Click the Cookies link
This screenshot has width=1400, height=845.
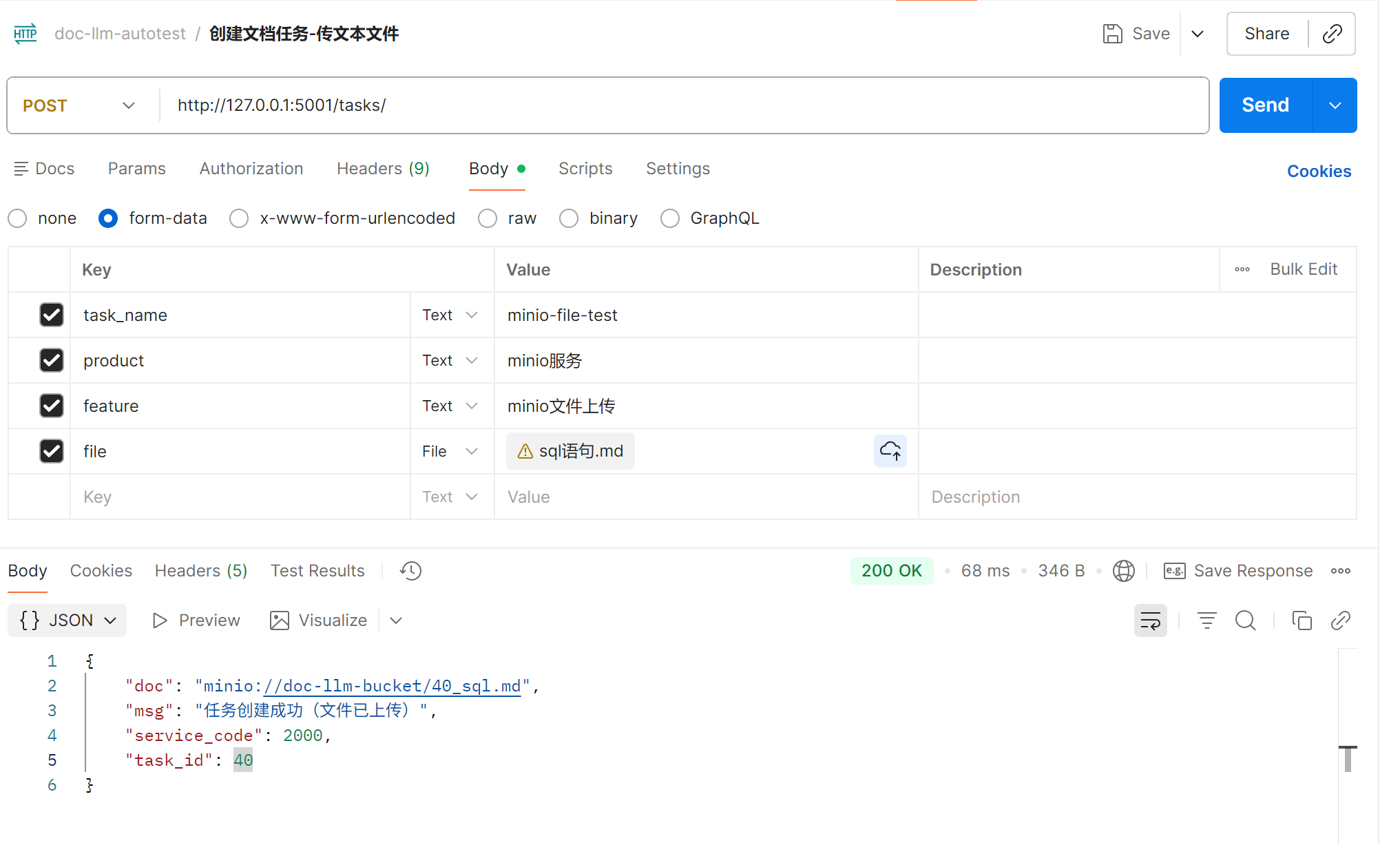[1319, 171]
